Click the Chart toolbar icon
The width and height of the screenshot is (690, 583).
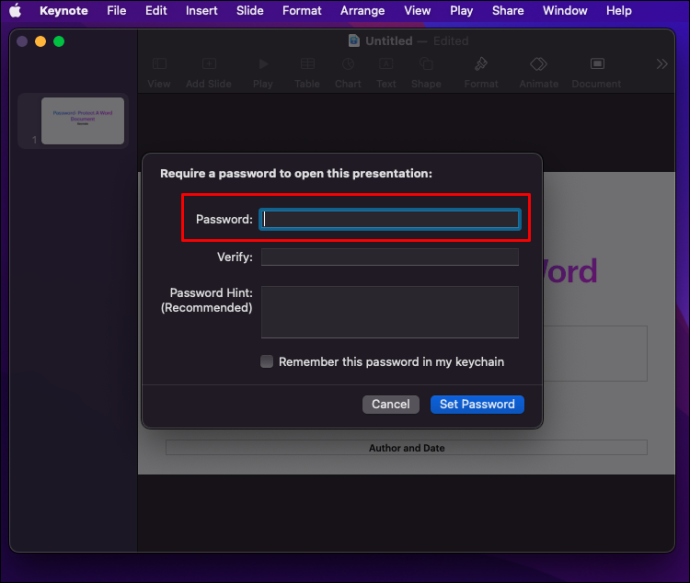348,64
